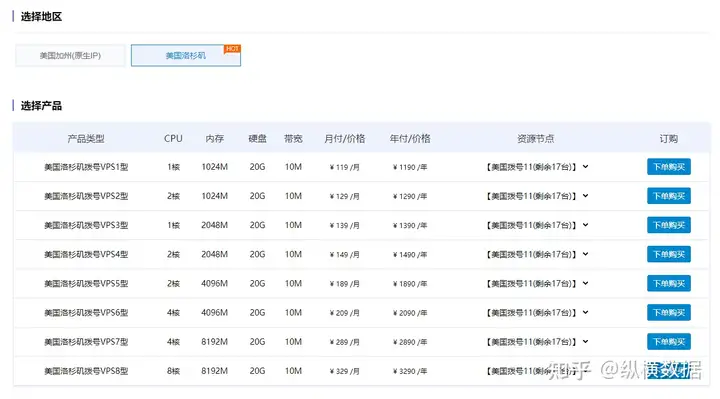
Task: Click product name 美国洛杉矶拨号VPS6型
Action: click(86, 313)
